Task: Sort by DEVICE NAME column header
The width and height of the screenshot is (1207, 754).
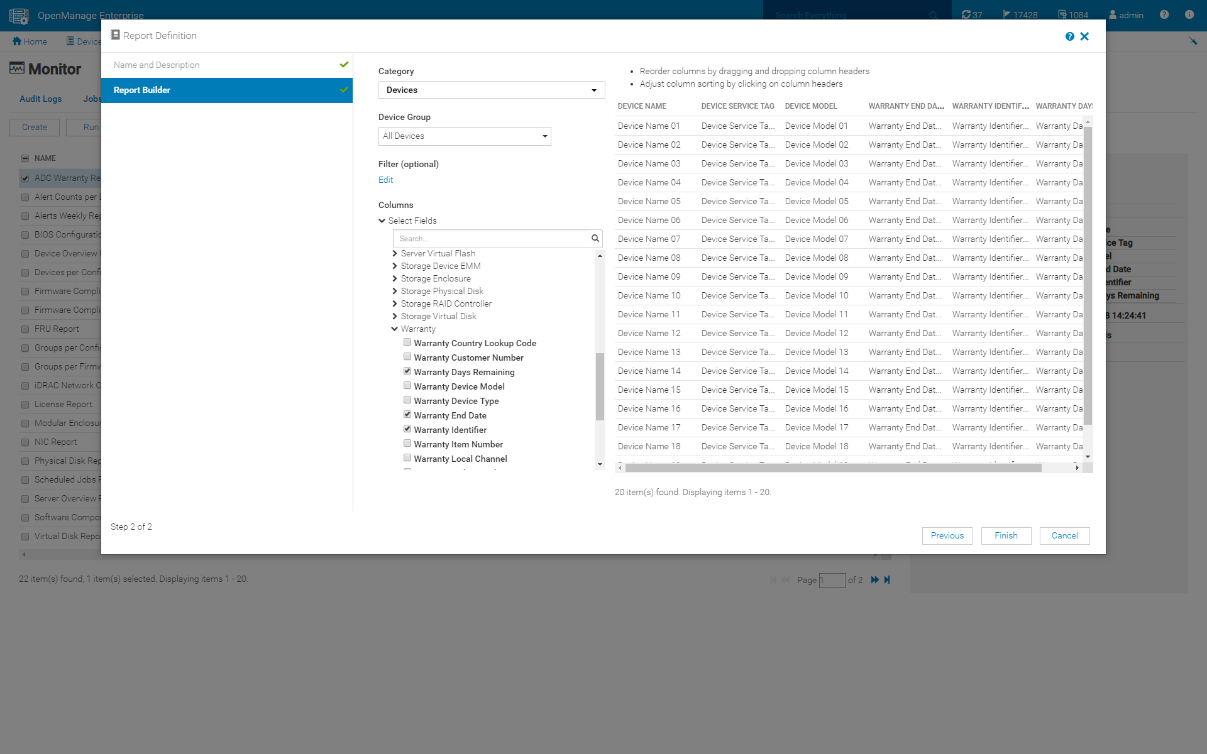Action: [x=642, y=106]
